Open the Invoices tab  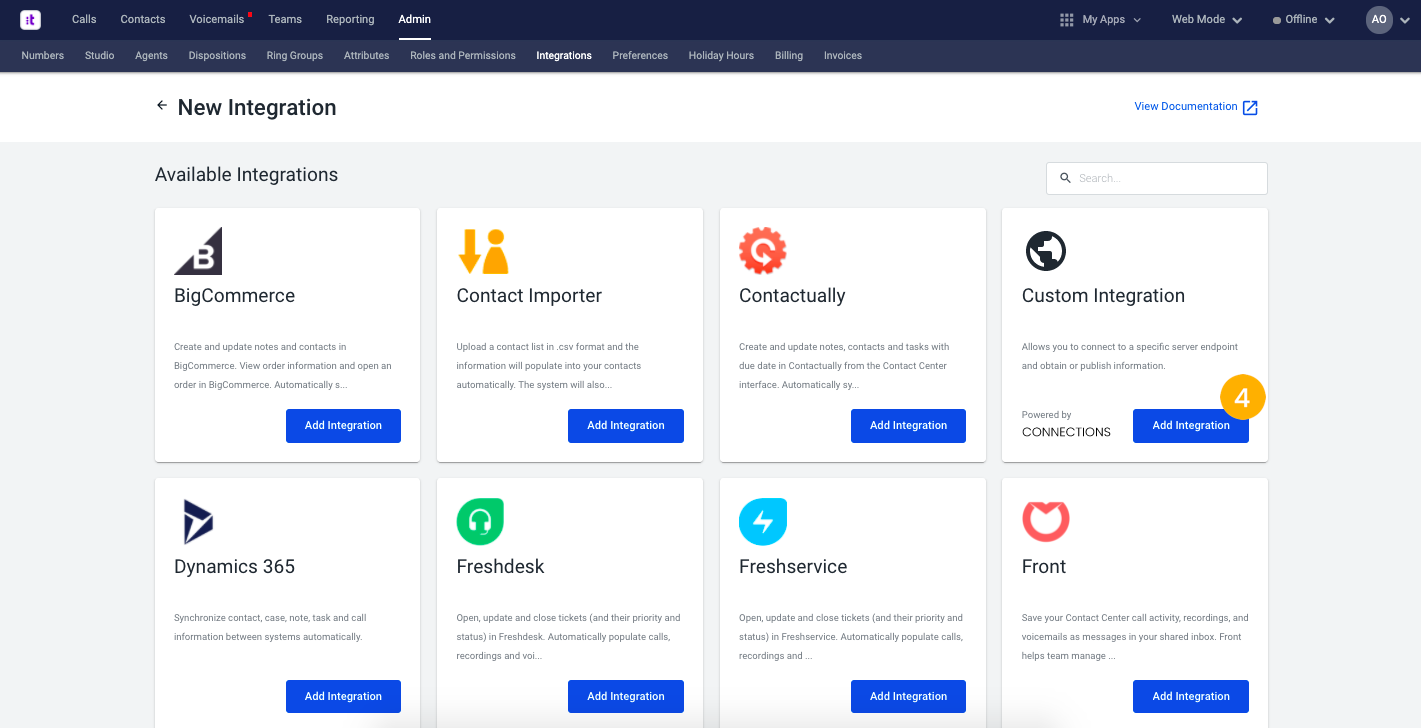843,55
